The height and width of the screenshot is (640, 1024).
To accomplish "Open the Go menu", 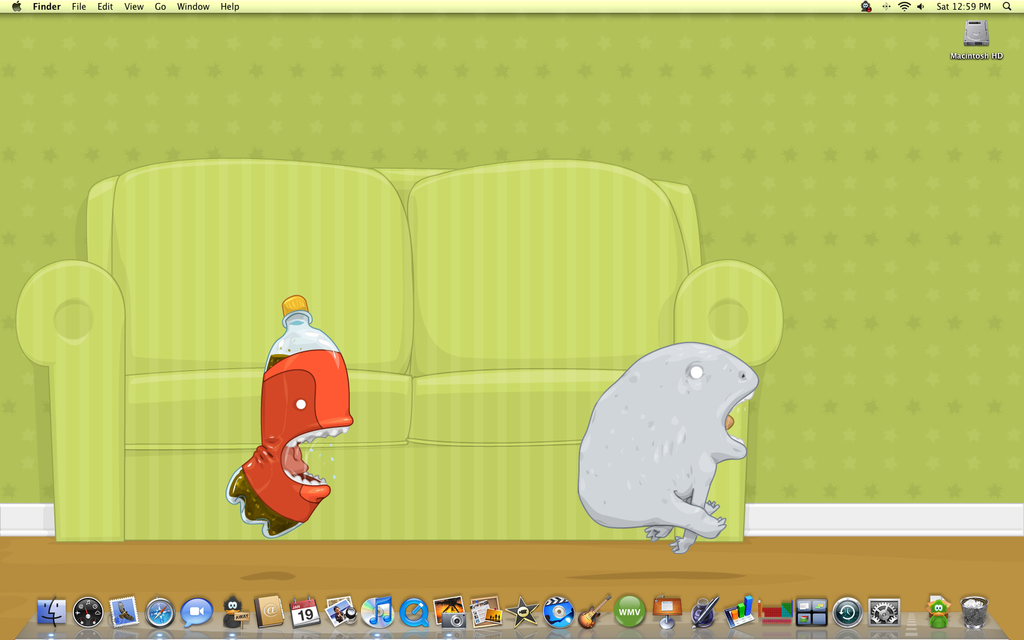I will pos(161,7).
